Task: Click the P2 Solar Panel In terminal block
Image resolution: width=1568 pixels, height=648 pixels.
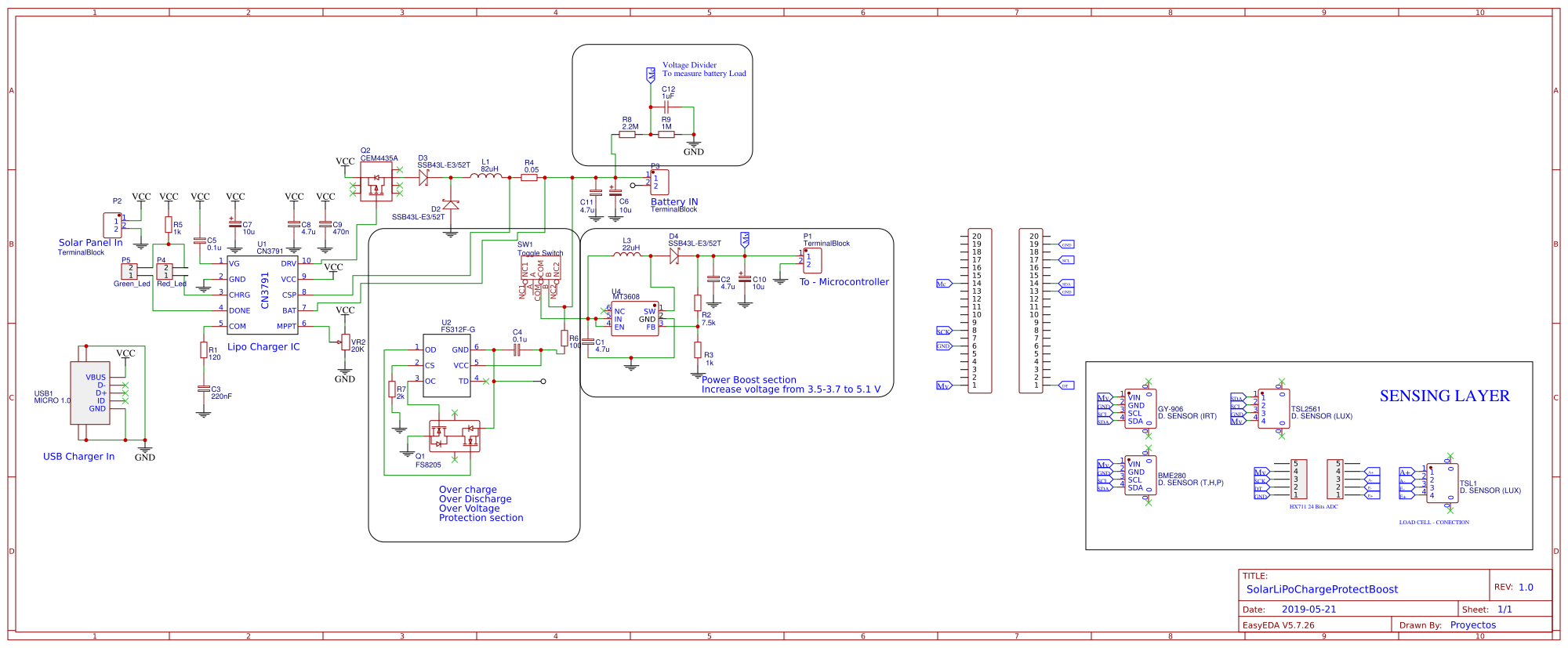Action: [113, 226]
